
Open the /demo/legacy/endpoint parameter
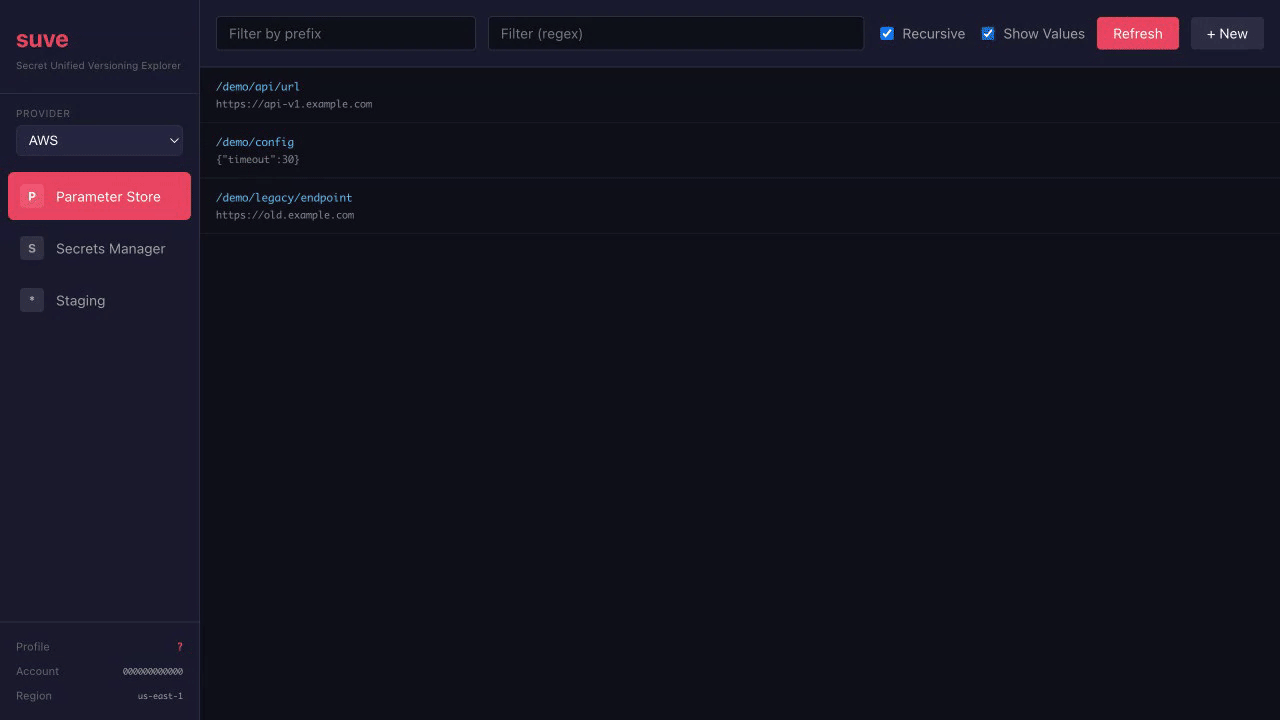pos(740,206)
